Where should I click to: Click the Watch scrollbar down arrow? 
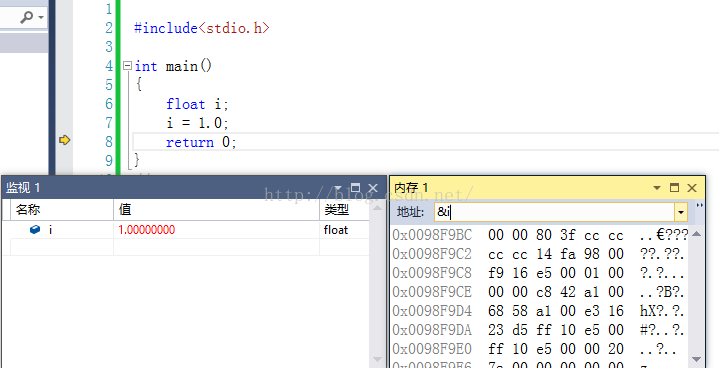(377, 359)
